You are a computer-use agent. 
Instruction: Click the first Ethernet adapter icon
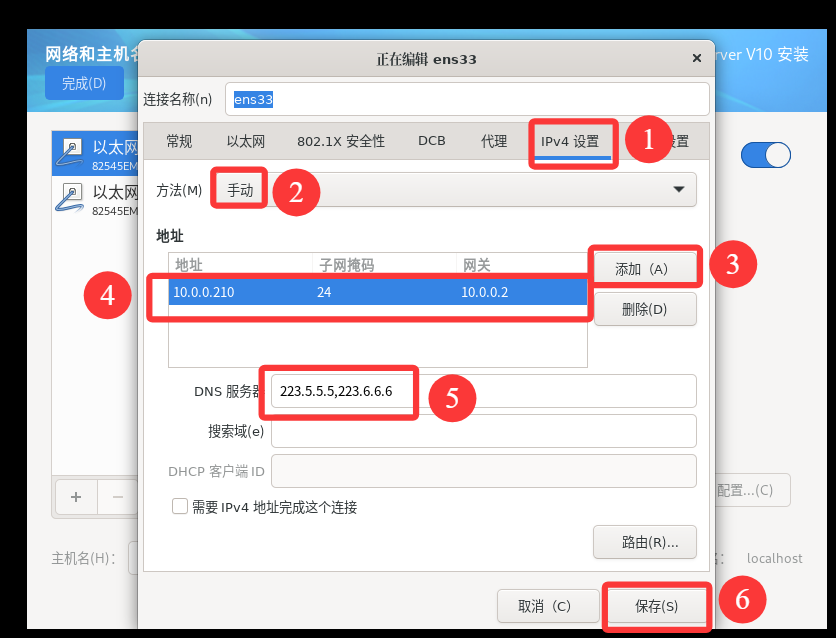[69, 154]
